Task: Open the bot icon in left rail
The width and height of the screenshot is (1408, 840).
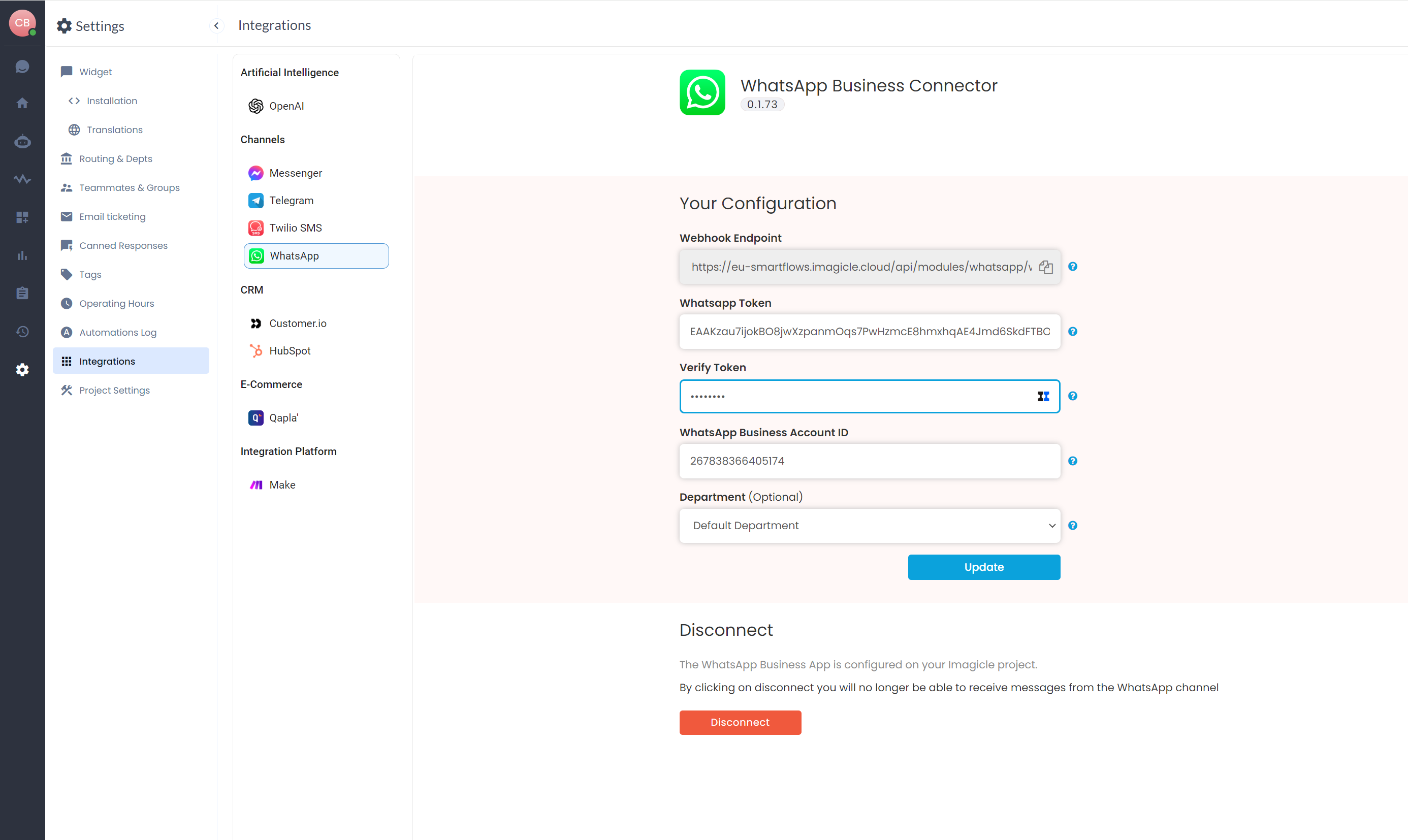Action: point(22,142)
